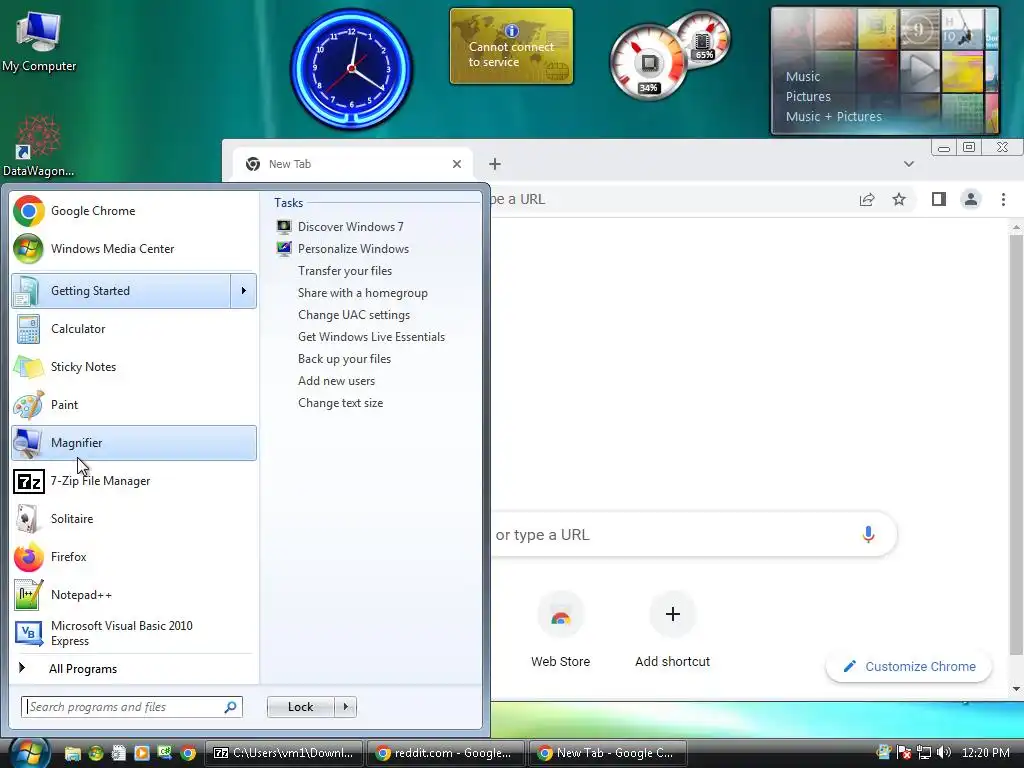
Task: Launch Microsoft Visual Basic 2010 Express
Action: [x=134, y=633]
